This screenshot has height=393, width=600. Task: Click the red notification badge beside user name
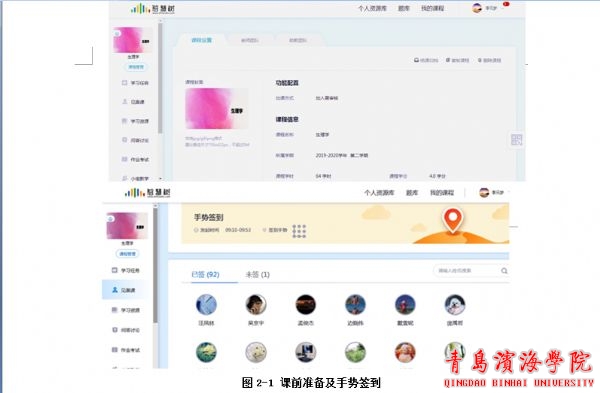506,4
